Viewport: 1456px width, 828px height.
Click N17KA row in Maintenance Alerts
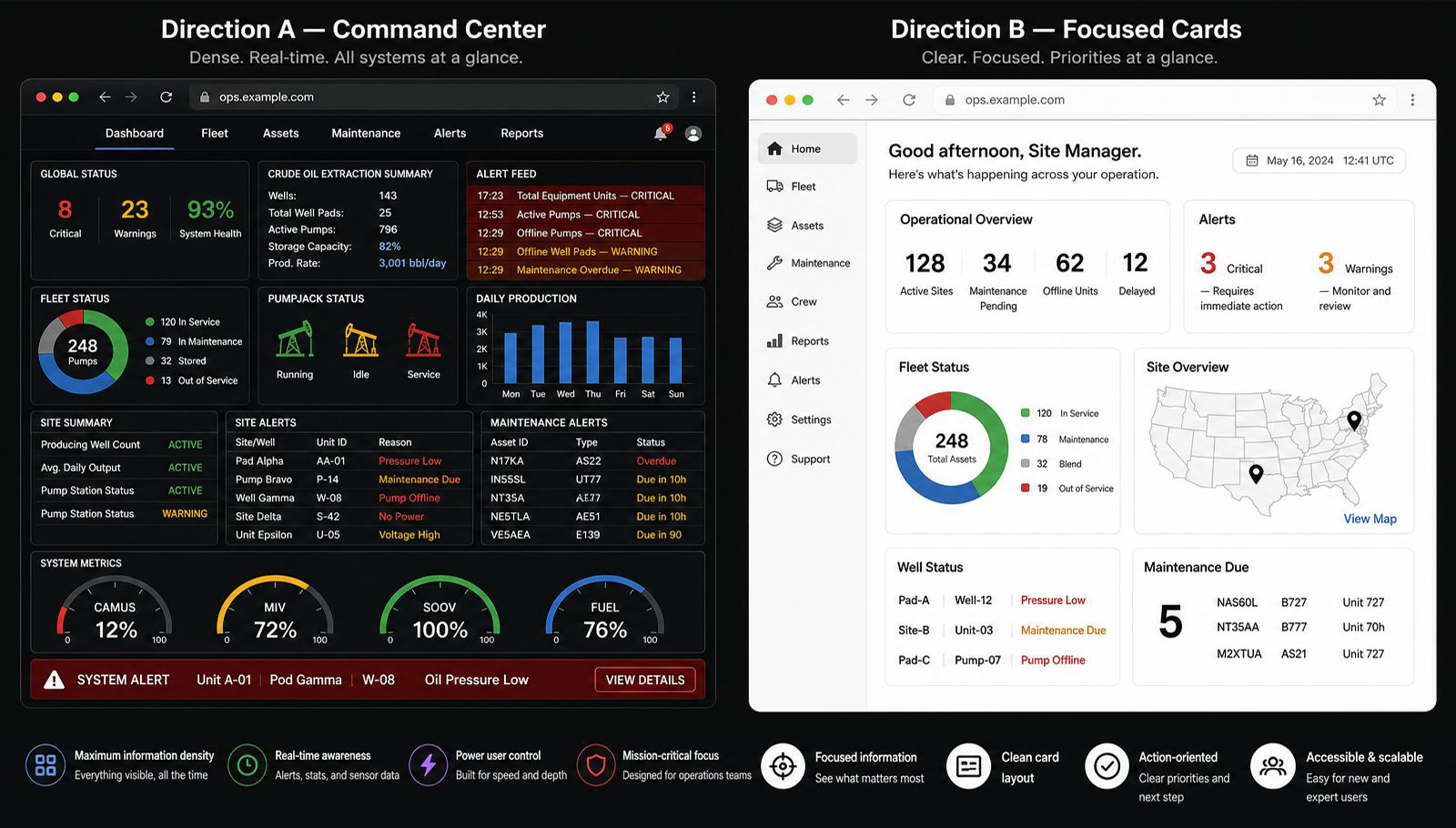(592, 461)
